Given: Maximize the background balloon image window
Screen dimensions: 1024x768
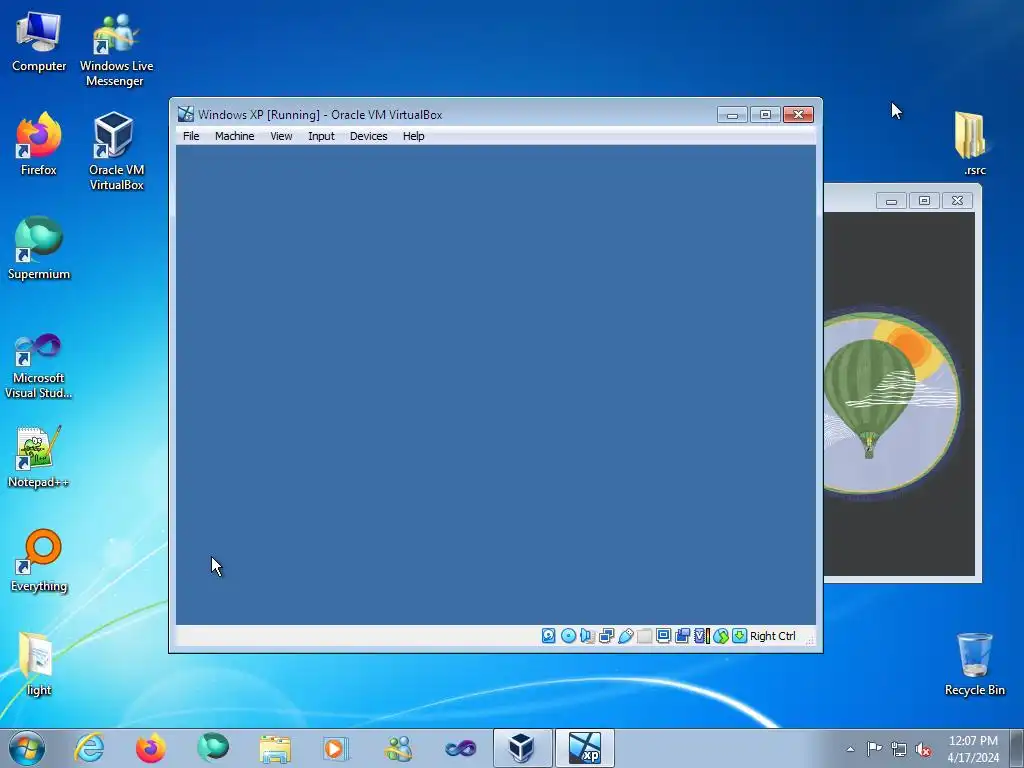Looking at the screenshot, I should pyautogui.click(x=924, y=200).
